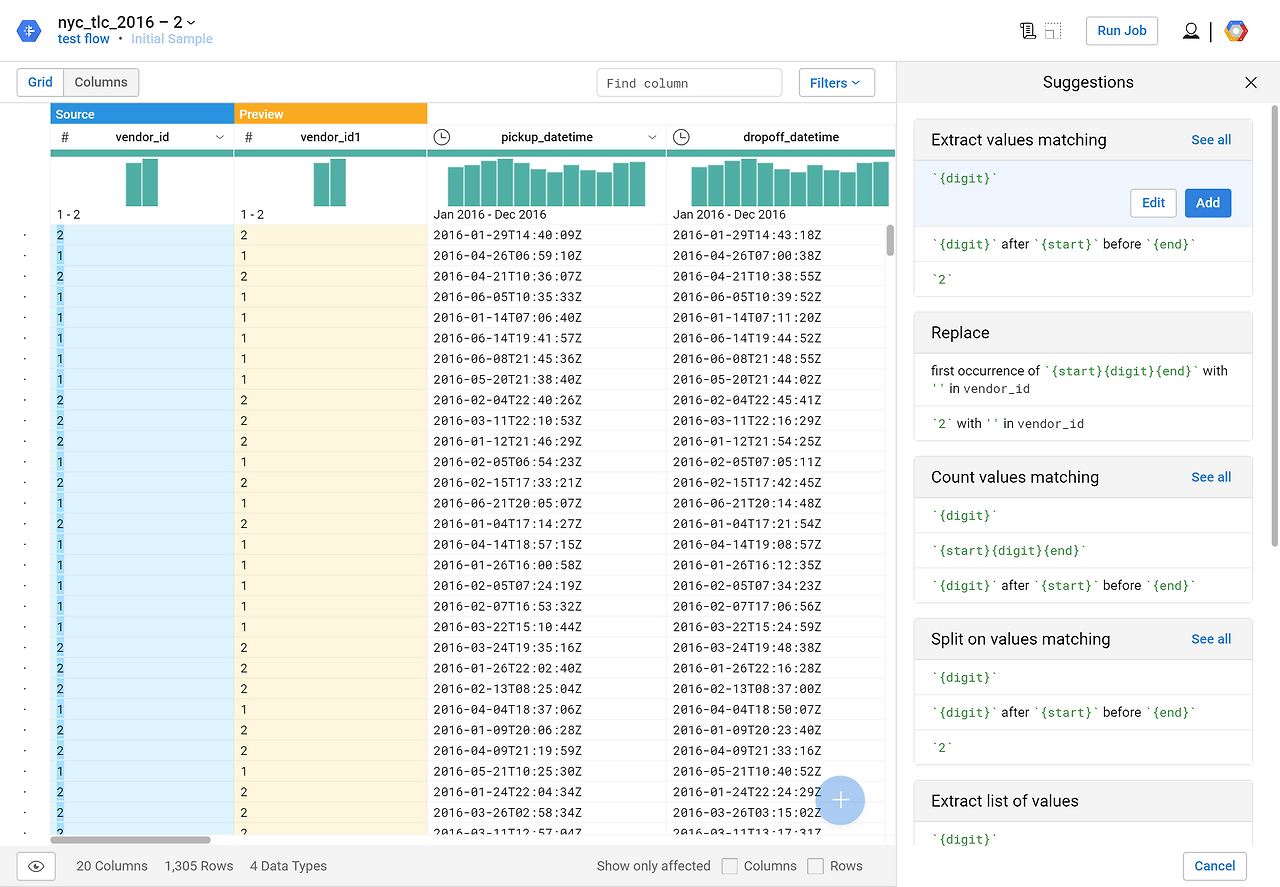Close the Suggestions panel
The height and width of the screenshot is (887, 1280).
pyautogui.click(x=1251, y=82)
